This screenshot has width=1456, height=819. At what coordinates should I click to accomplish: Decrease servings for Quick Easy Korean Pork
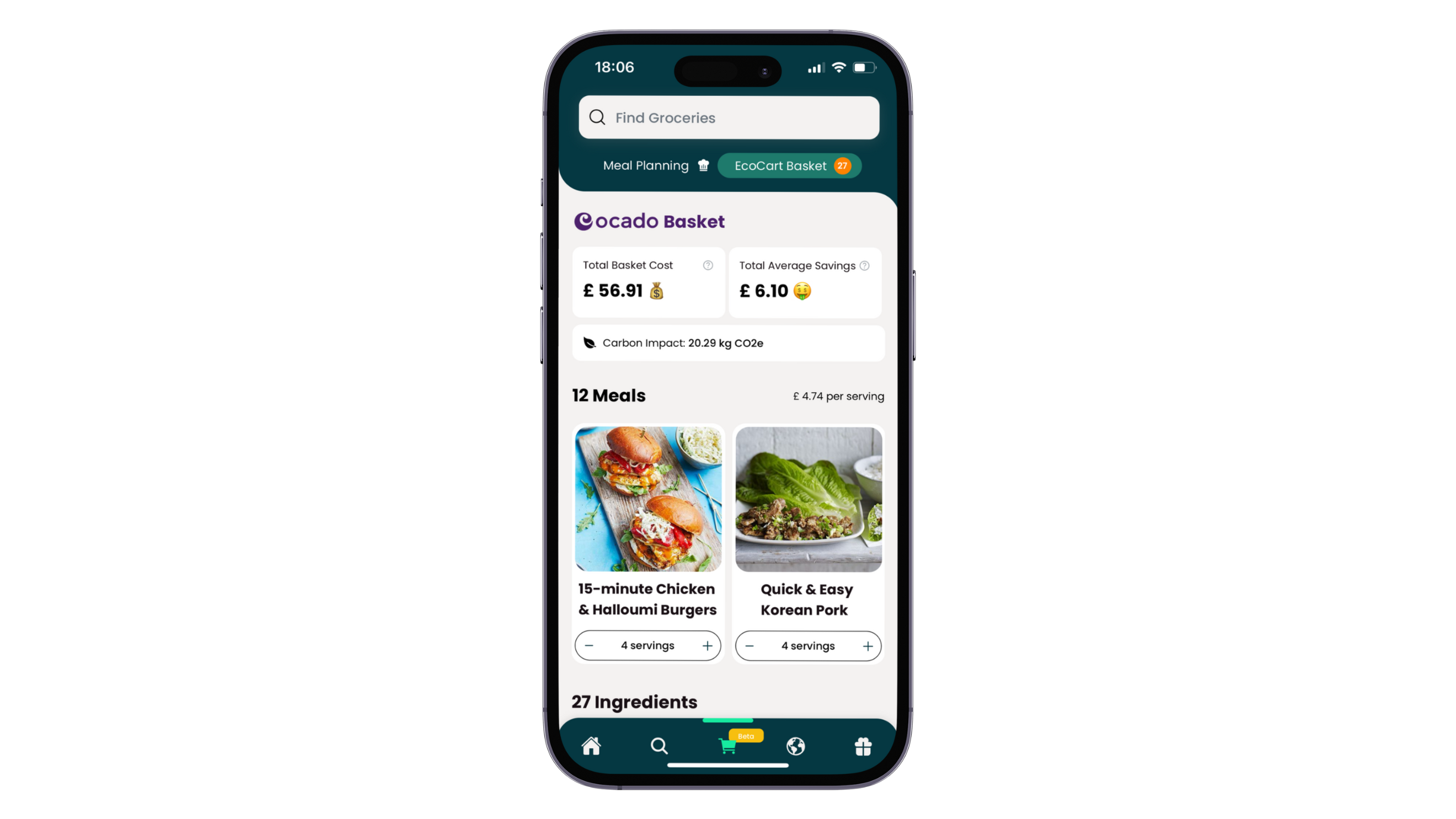coord(749,645)
